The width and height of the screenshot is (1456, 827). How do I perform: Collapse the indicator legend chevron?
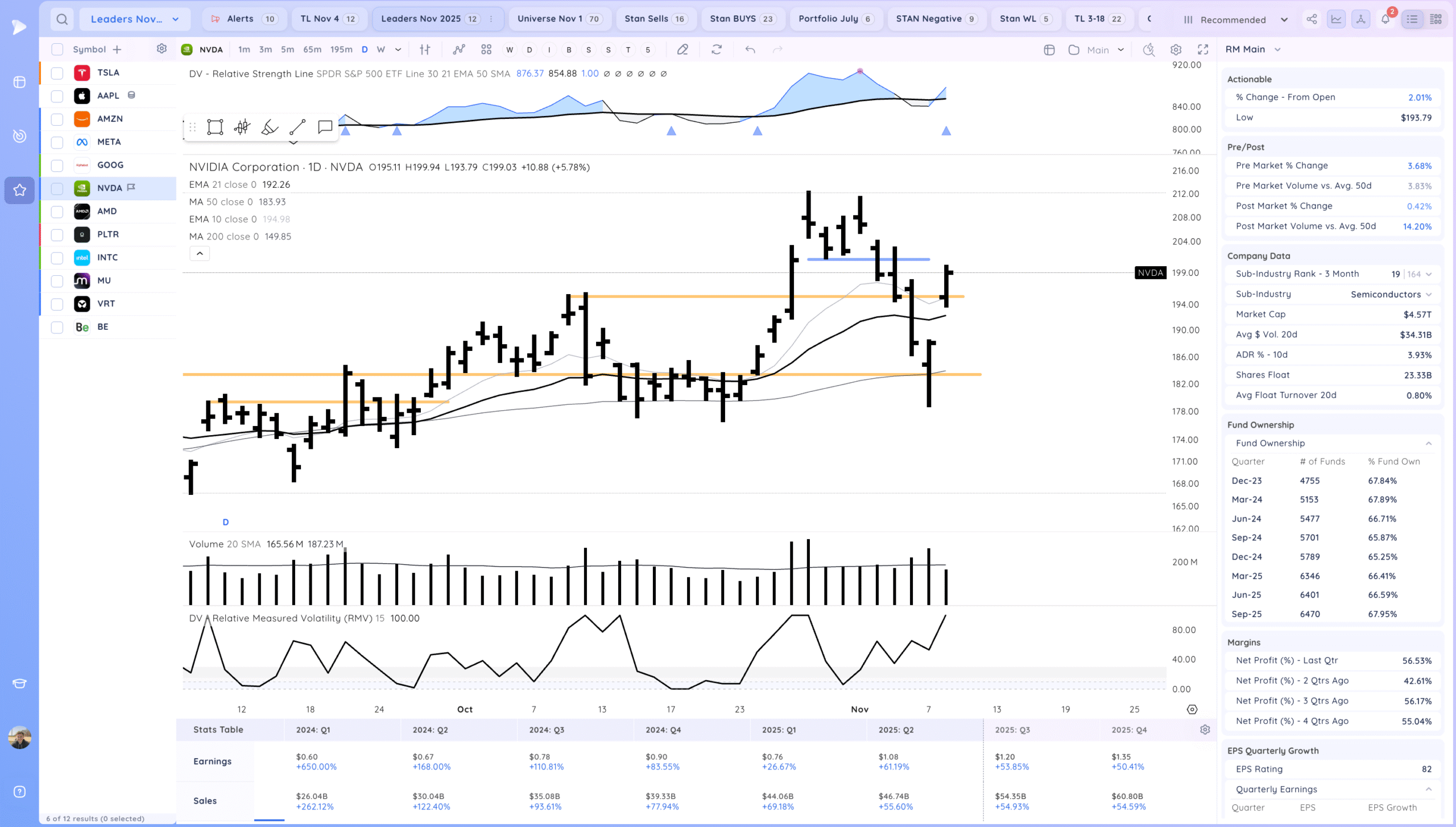[200, 254]
